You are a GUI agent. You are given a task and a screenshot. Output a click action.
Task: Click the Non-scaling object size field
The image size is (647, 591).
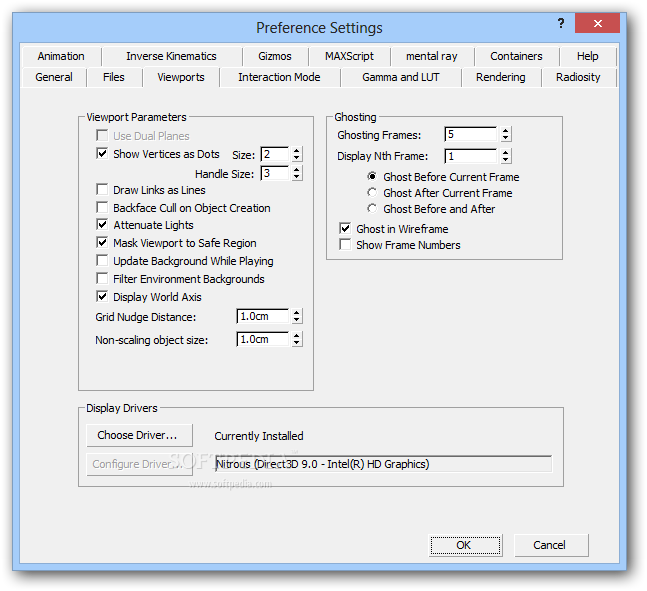[262, 339]
